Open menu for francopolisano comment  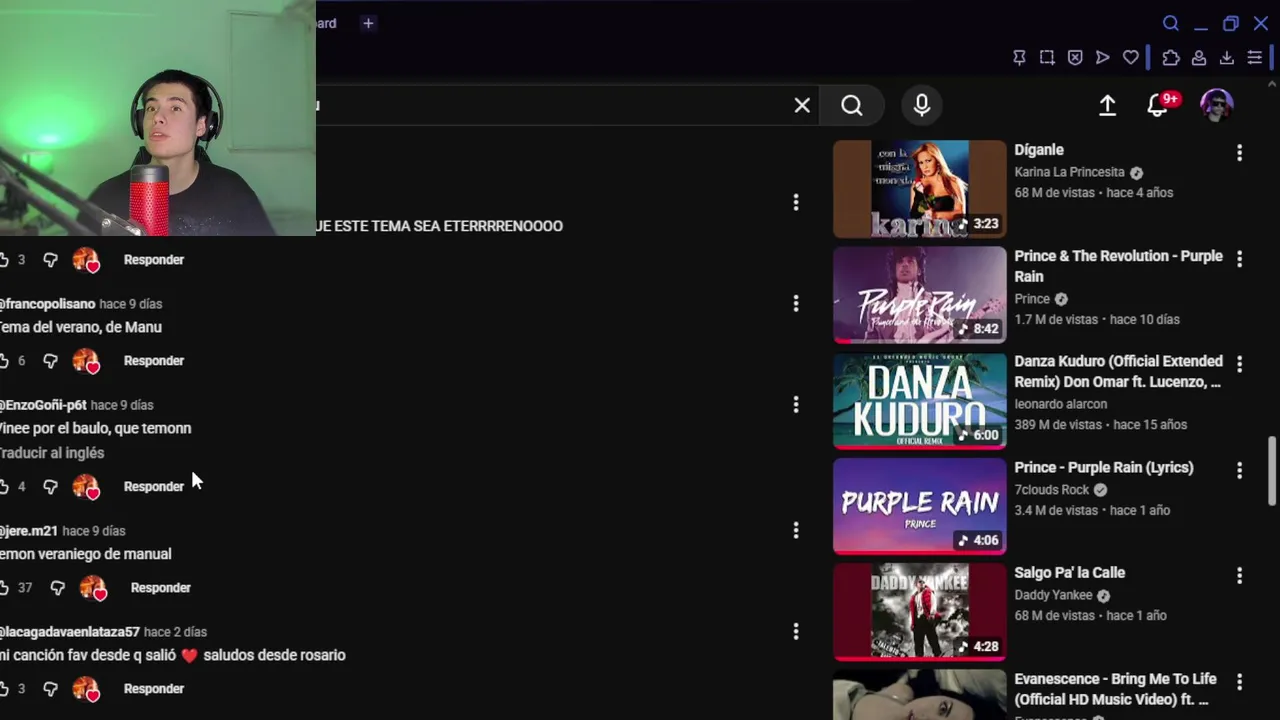point(796,303)
